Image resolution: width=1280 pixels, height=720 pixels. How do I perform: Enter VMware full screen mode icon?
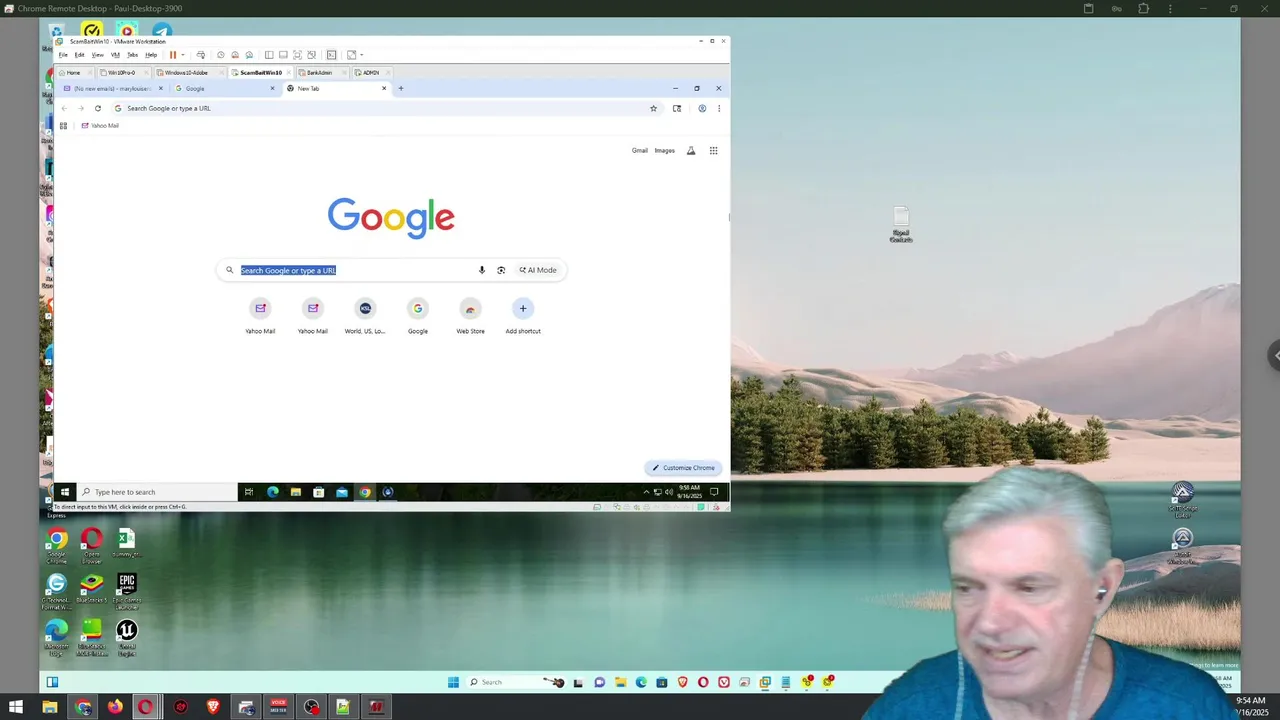coord(297,55)
